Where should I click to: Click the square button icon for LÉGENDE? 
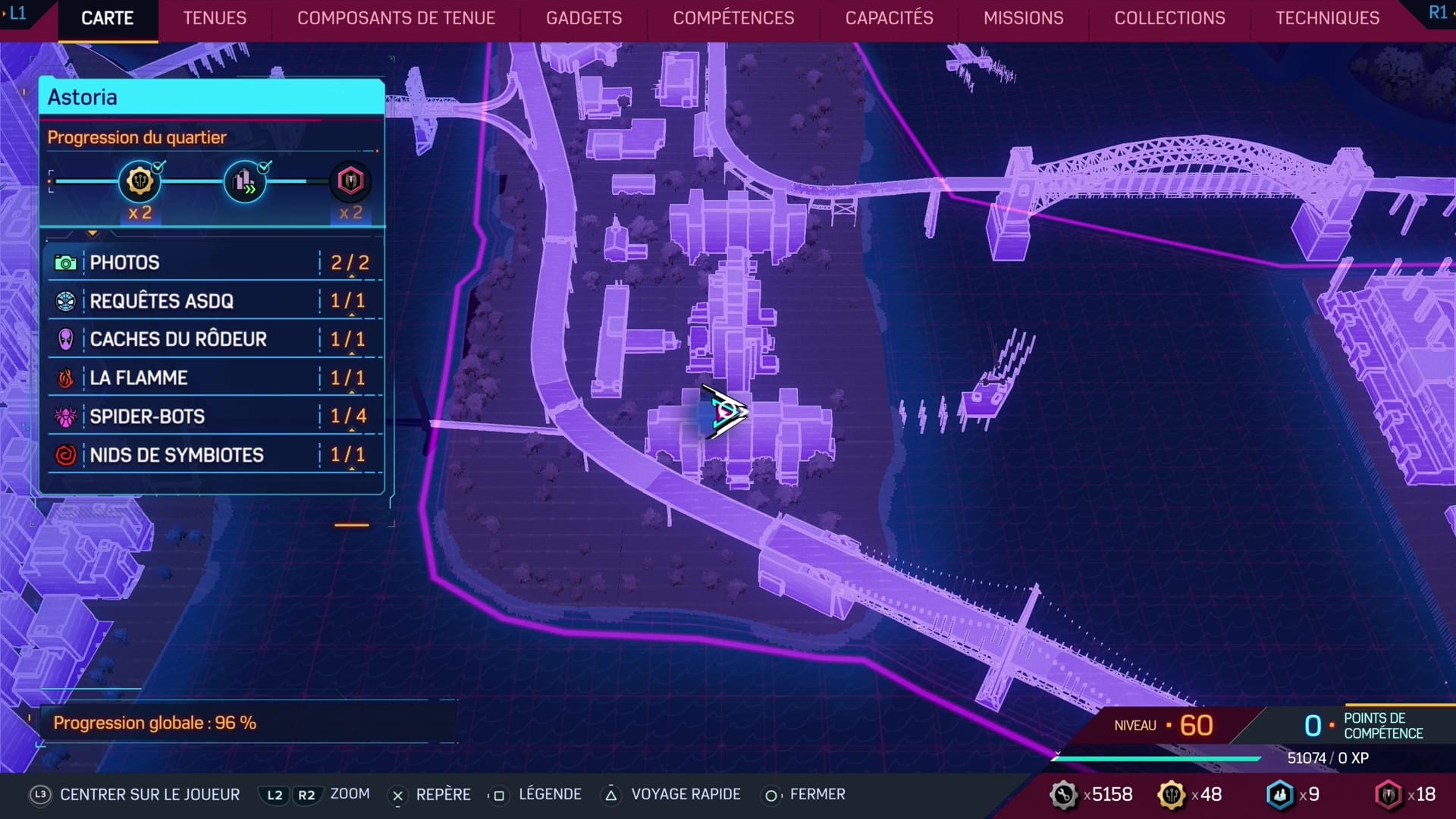point(498,795)
